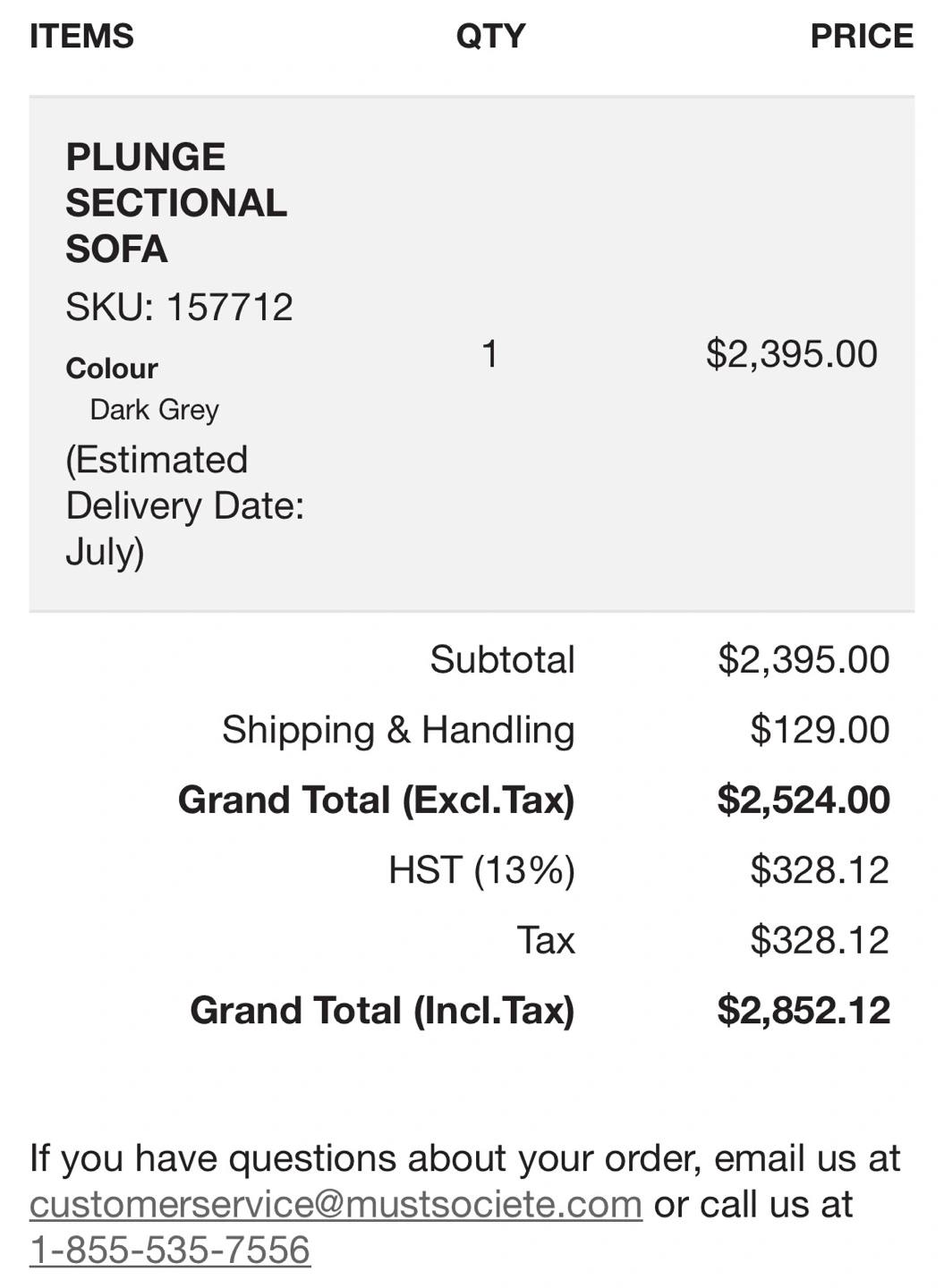Click the sofa item price in the PRICE column
944x1288 pixels.
pos(791,354)
